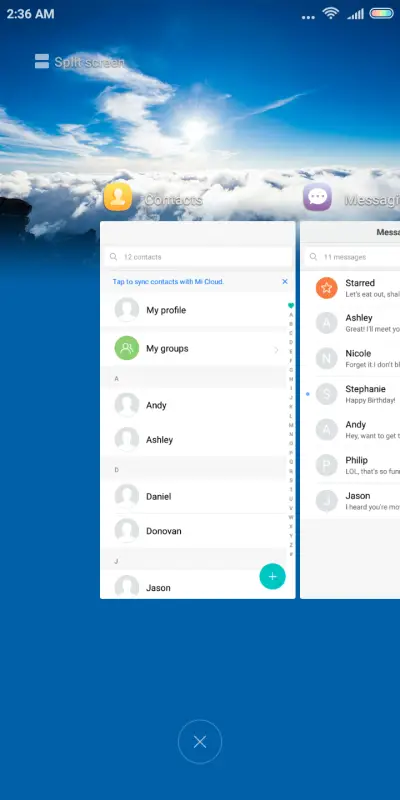Tap the battery status icon
This screenshot has height=800, width=400.
[381, 14]
